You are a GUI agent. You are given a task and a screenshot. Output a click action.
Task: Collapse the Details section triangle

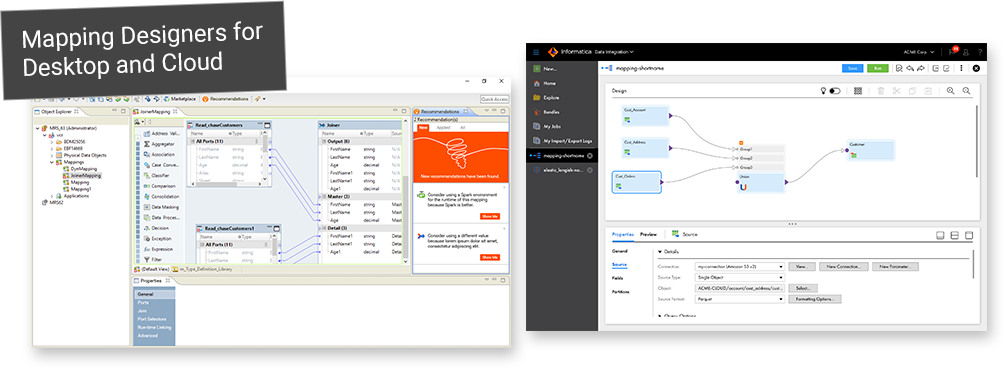coord(660,252)
